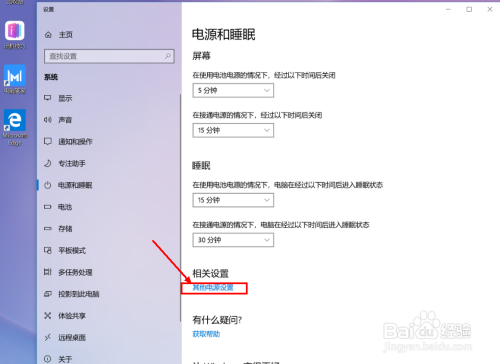Select 远程桌面 in the sidebar
Screen dimensions: 500x364
pos(72,337)
